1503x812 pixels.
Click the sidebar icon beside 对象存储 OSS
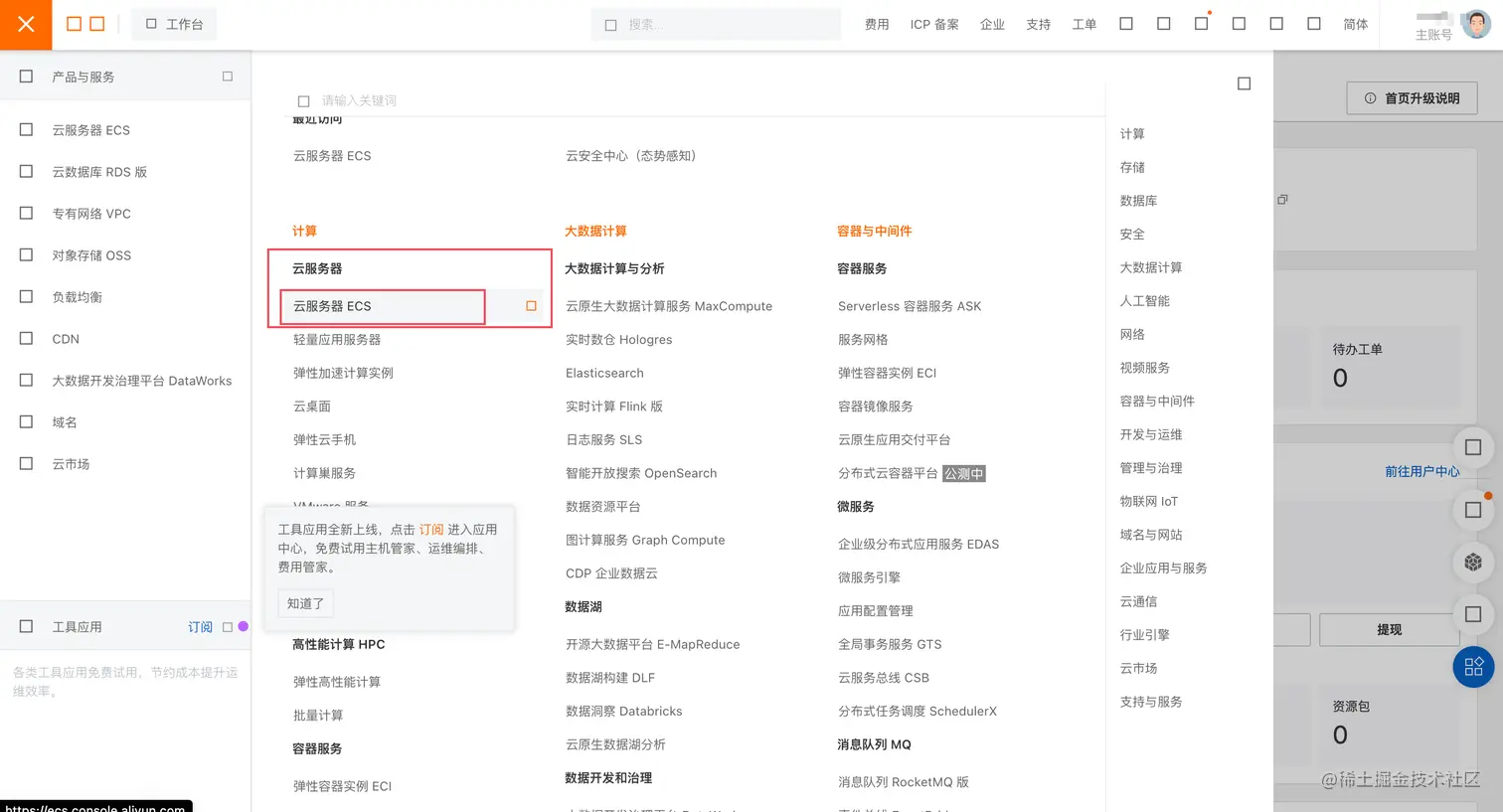[26, 255]
